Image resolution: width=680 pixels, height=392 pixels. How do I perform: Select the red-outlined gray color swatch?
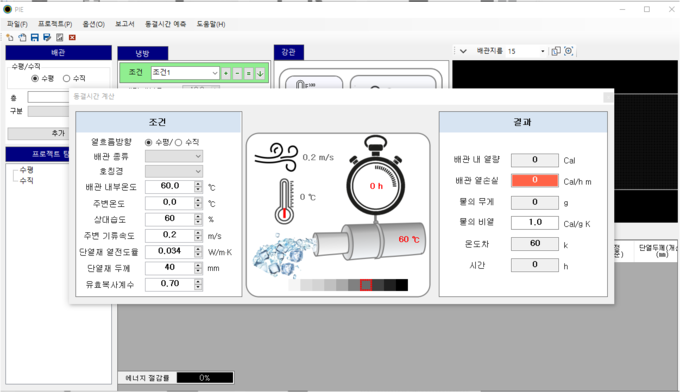(366, 285)
